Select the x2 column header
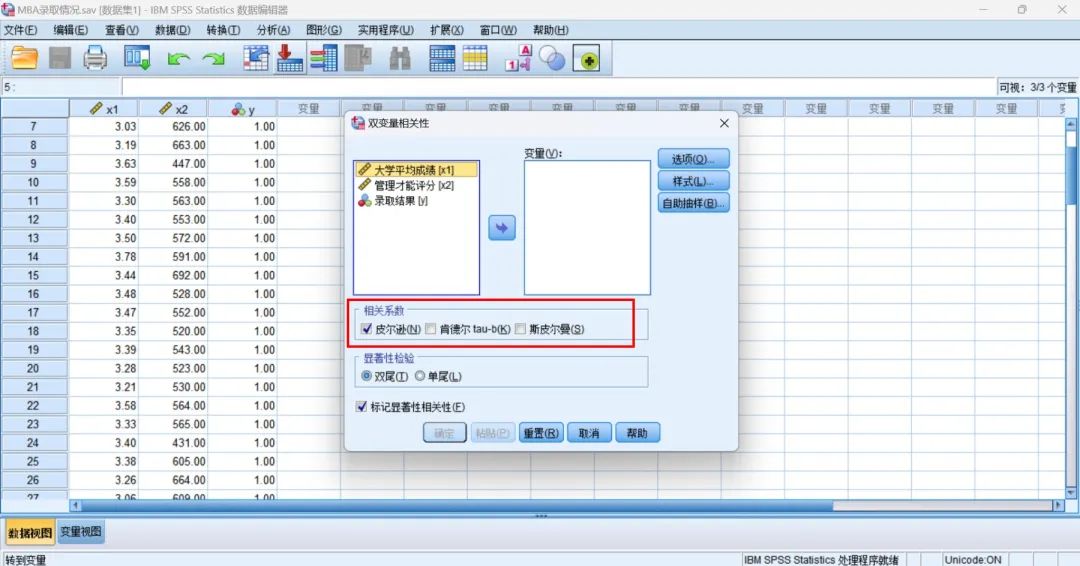Image resolution: width=1080 pixels, height=566 pixels. 174,109
